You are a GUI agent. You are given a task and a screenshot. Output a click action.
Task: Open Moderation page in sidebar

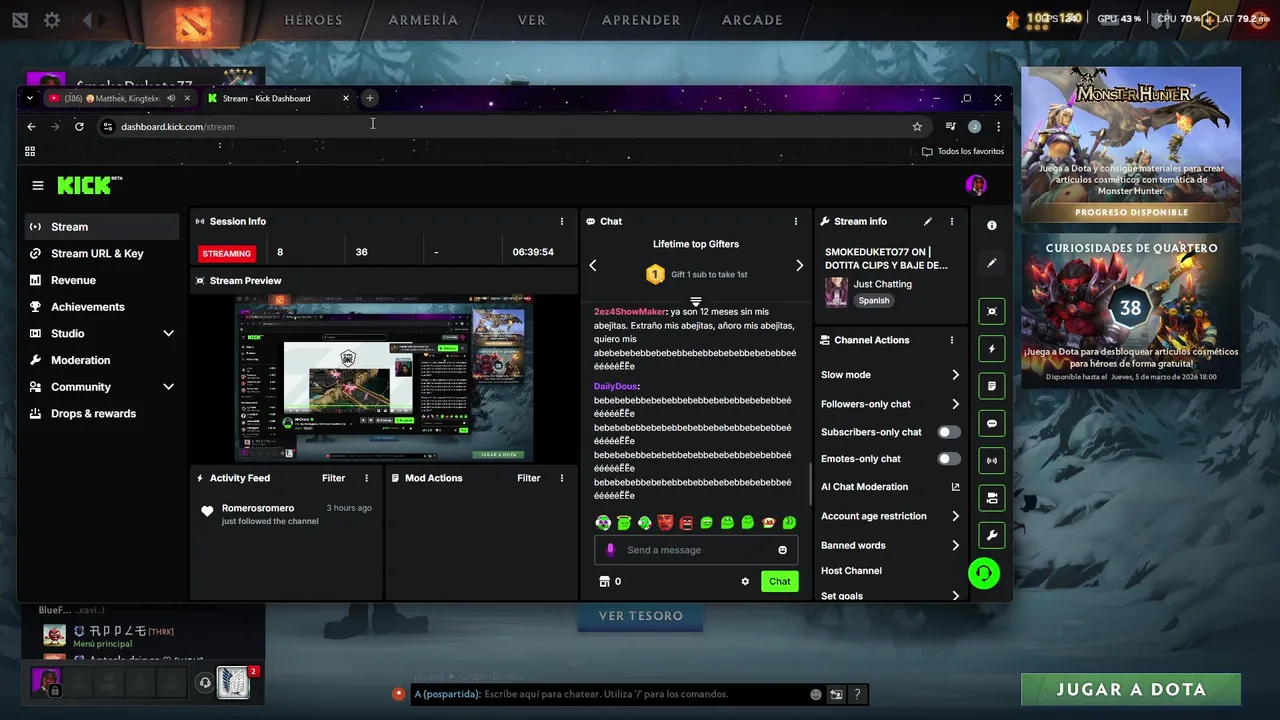102,360
